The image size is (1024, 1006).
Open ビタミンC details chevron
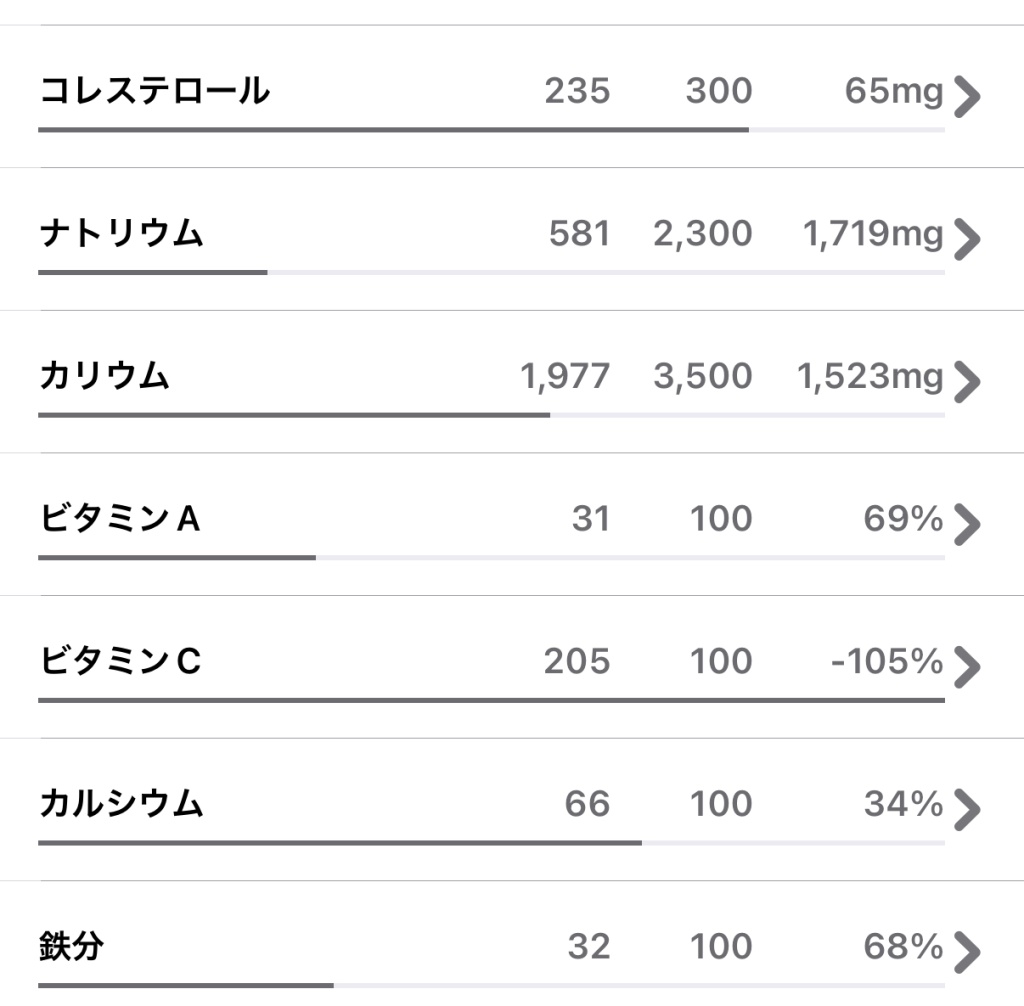pos(967,668)
